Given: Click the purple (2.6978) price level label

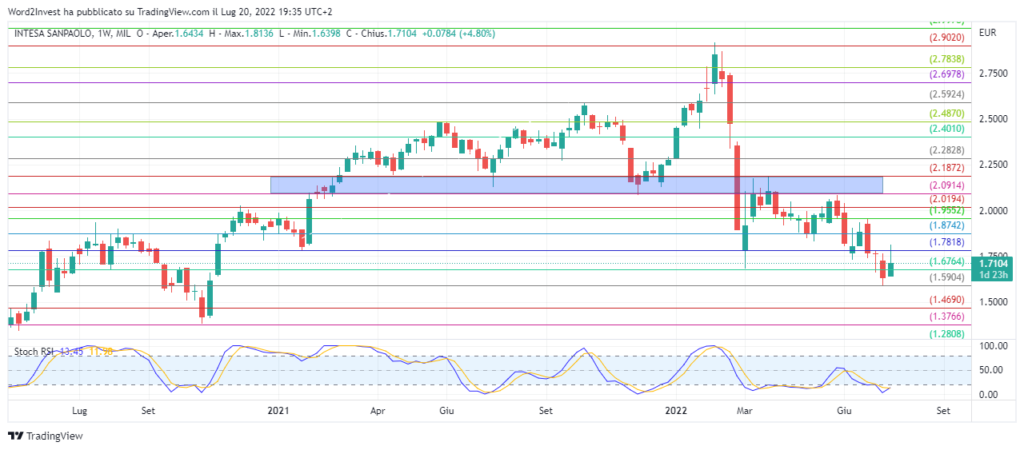Looking at the screenshot, I should (x=945, y=74).
